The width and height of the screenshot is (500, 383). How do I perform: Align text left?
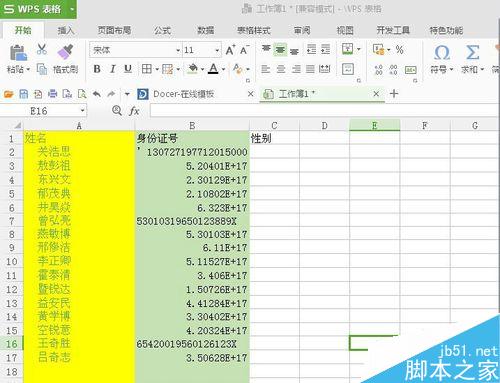pos(266,69)
